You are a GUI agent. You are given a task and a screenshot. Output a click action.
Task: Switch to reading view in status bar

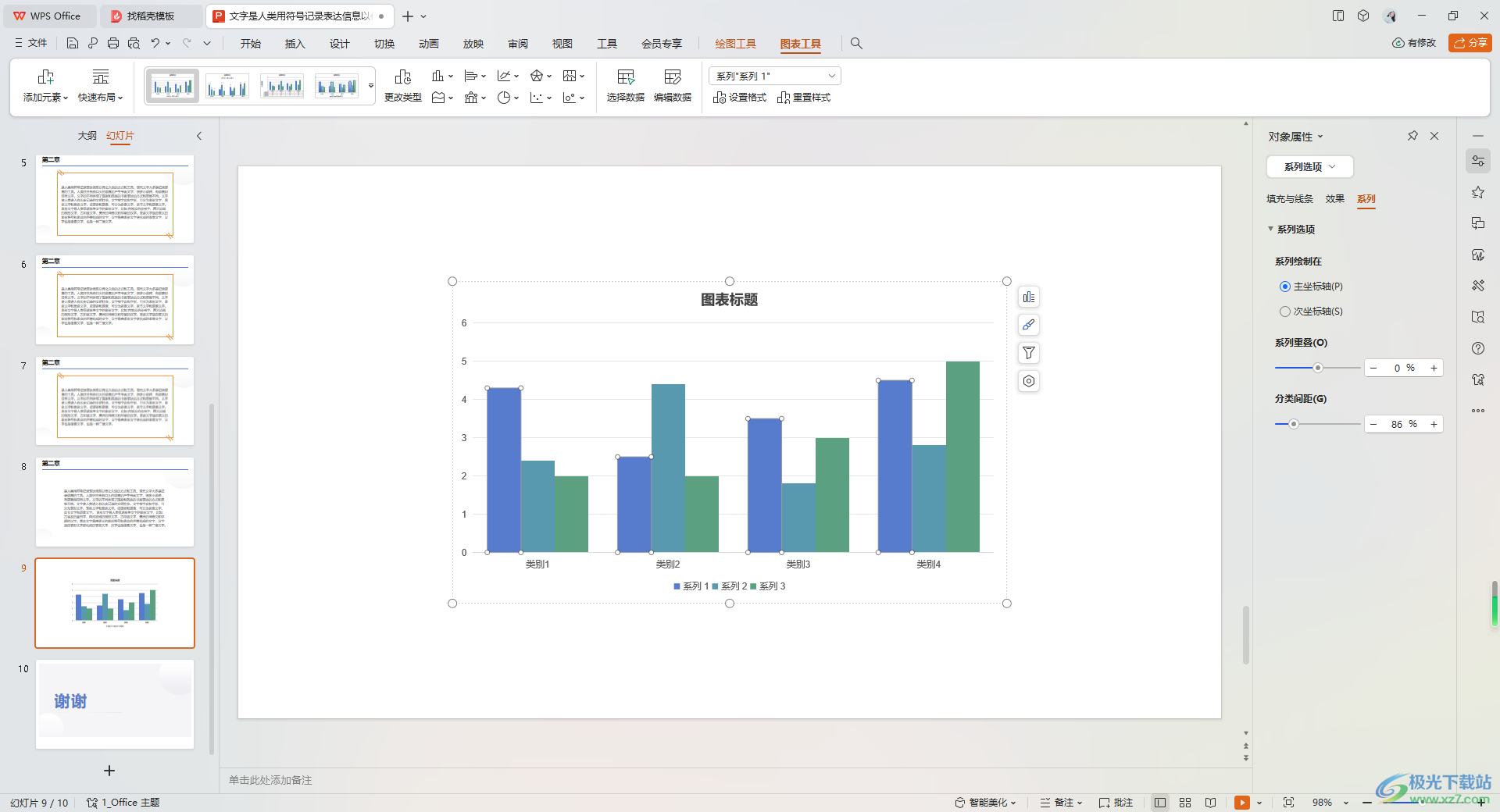point(1210,803)
